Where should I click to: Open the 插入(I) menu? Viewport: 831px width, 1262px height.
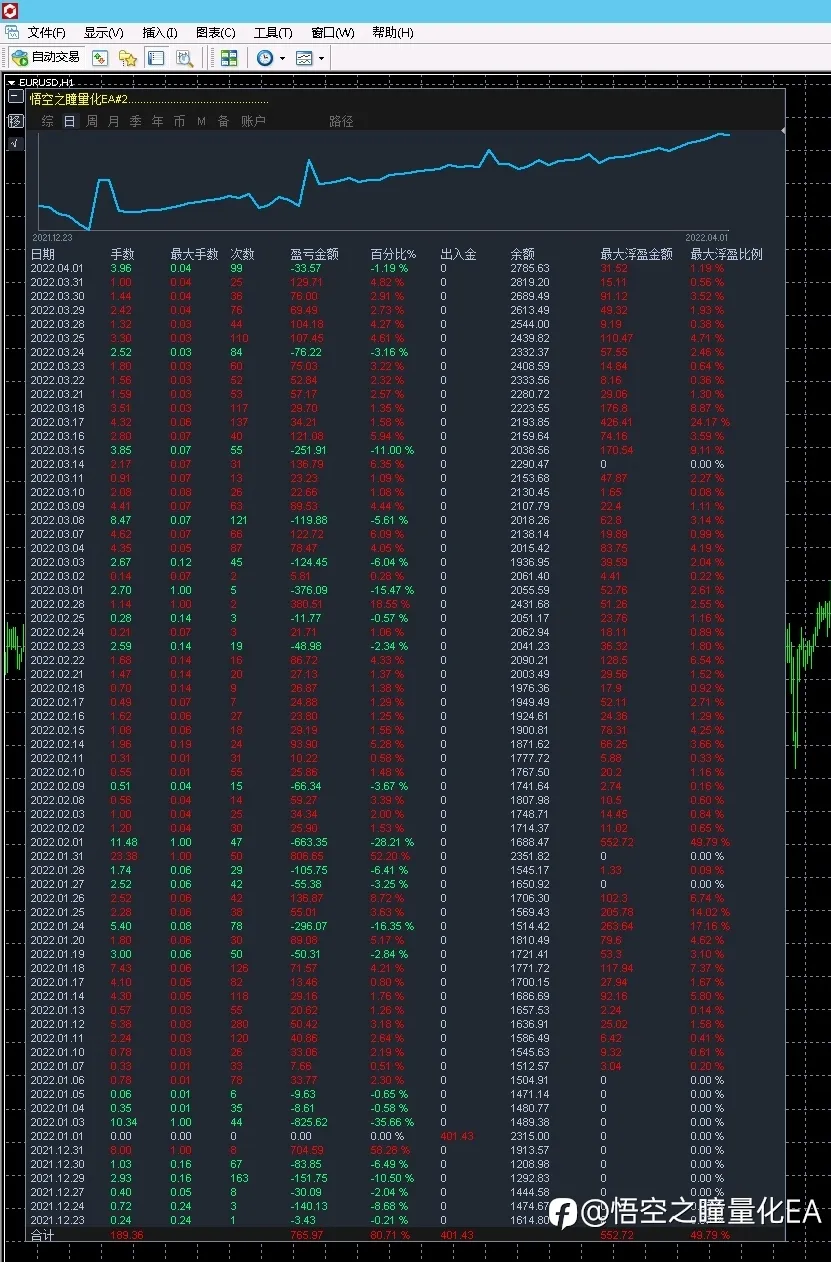(160, 33)
